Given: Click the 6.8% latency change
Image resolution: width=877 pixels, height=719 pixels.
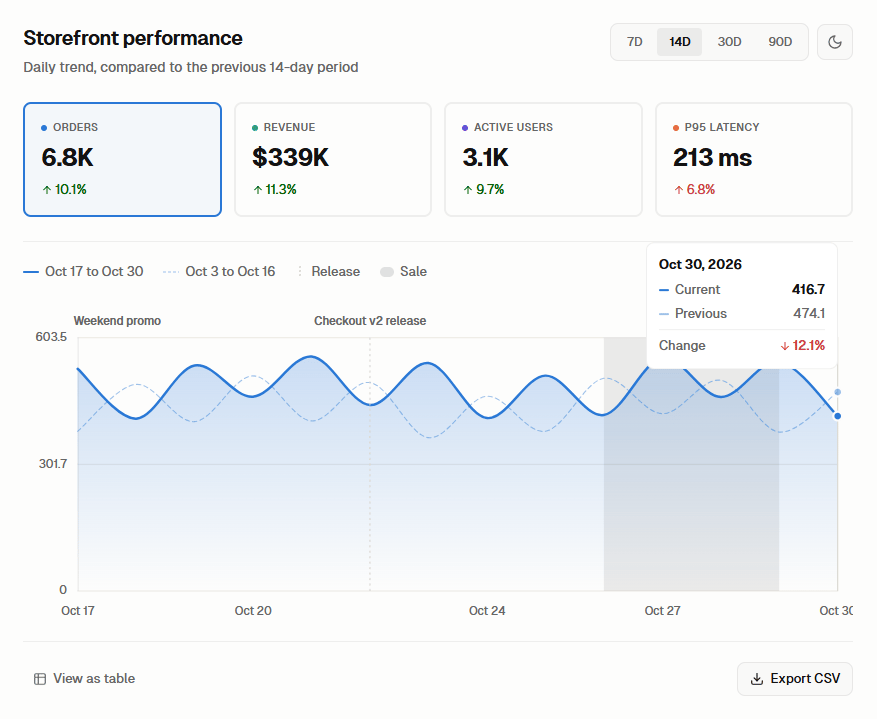Looking at the screenshot, I should click(694, 190).
